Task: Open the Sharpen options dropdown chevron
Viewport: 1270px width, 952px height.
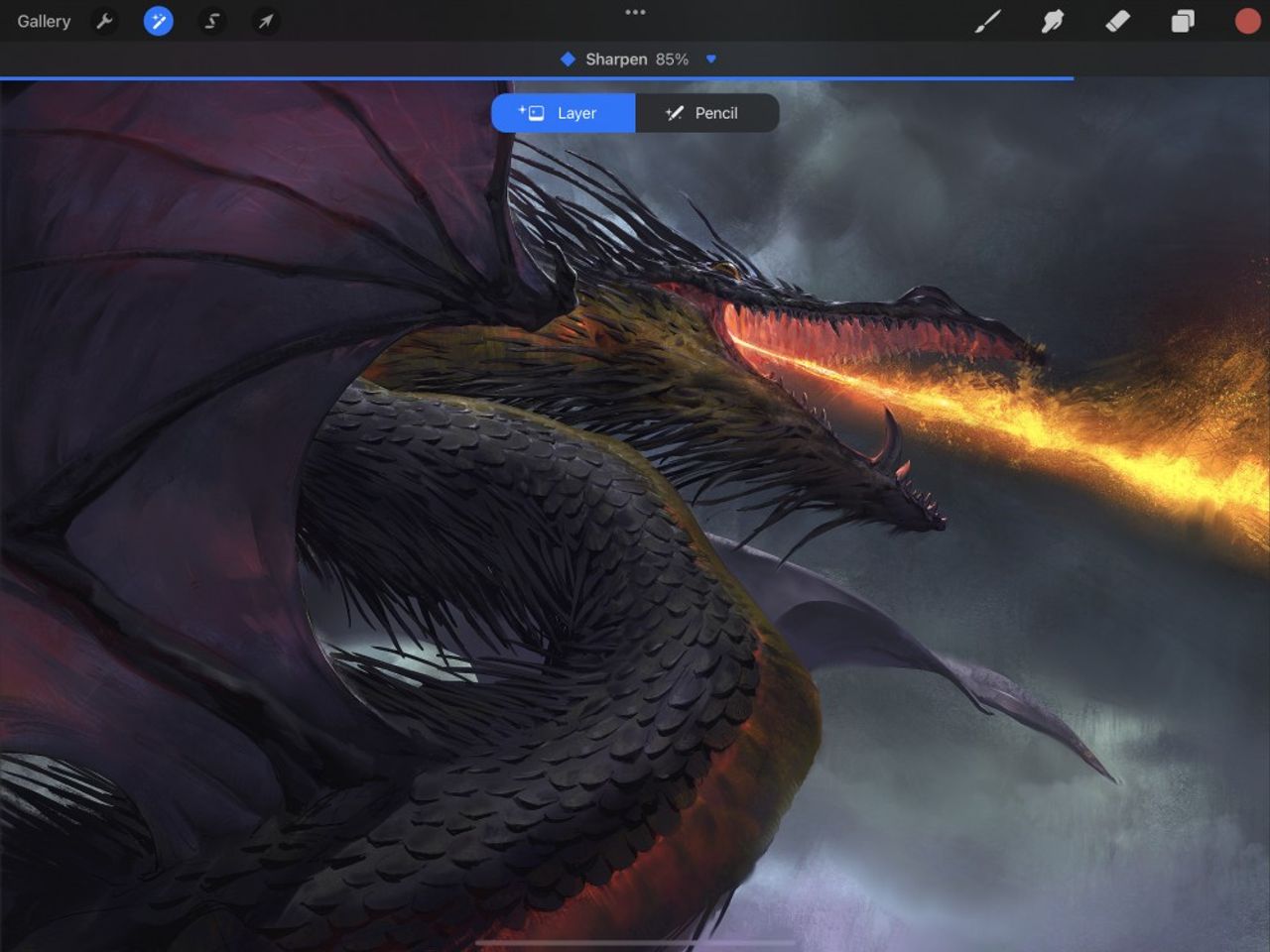Action: click(x=711, y=59)
